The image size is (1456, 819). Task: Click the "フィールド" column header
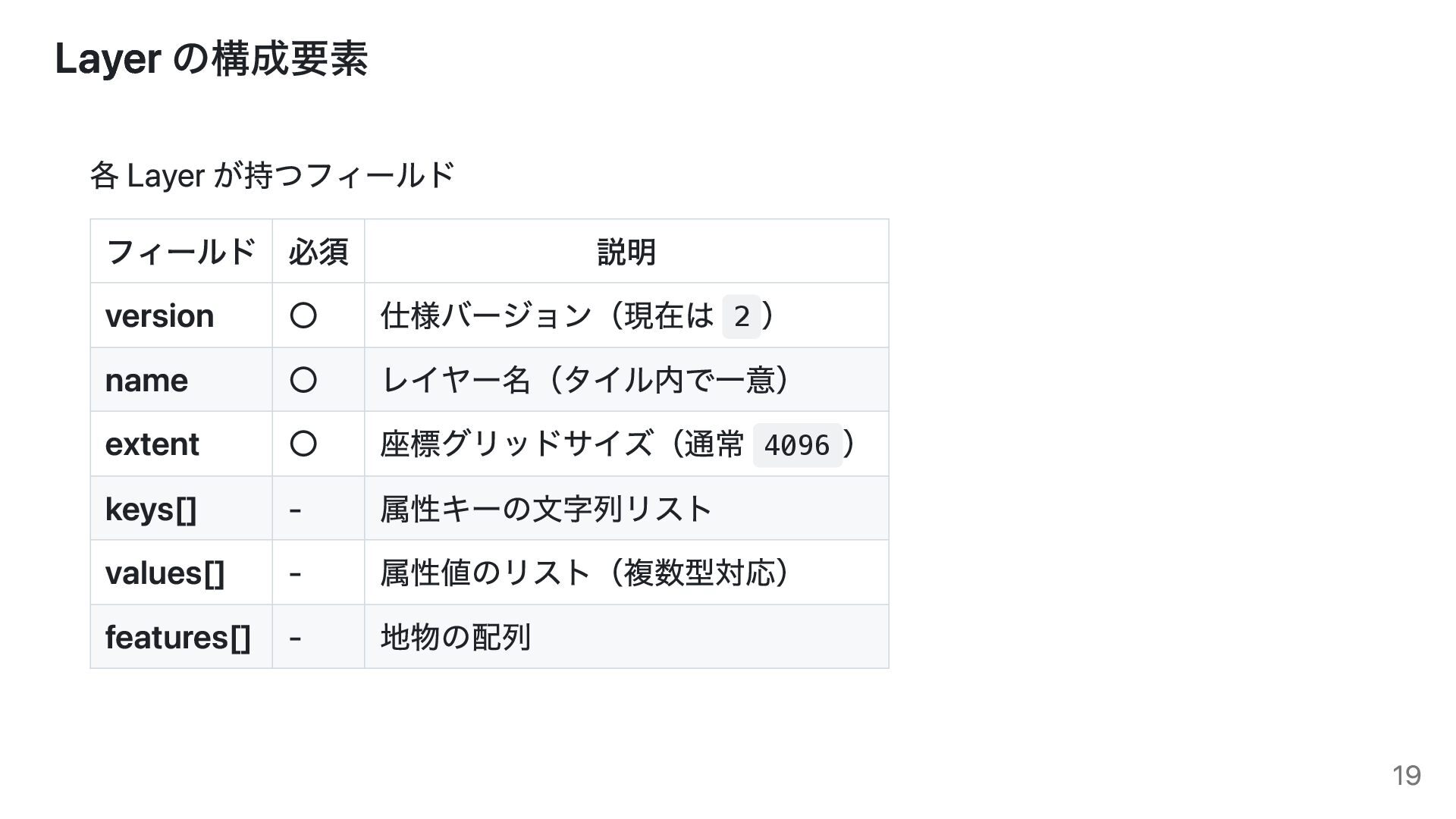coord(180,252)
